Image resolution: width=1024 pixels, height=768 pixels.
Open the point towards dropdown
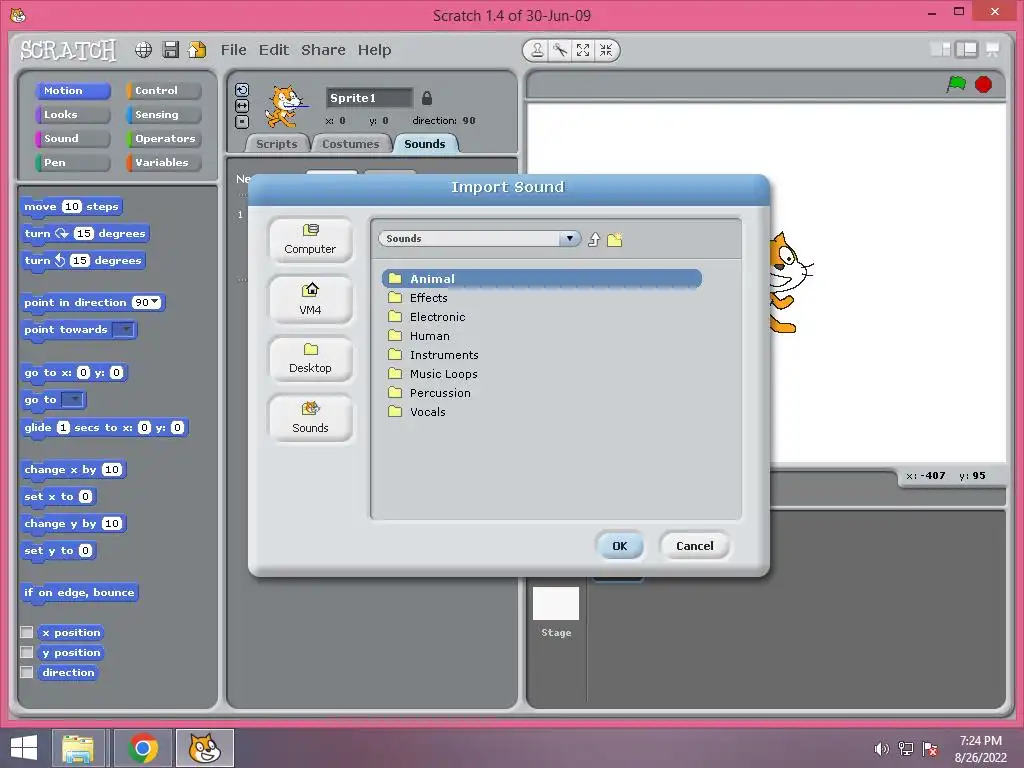tap(125, 329)
